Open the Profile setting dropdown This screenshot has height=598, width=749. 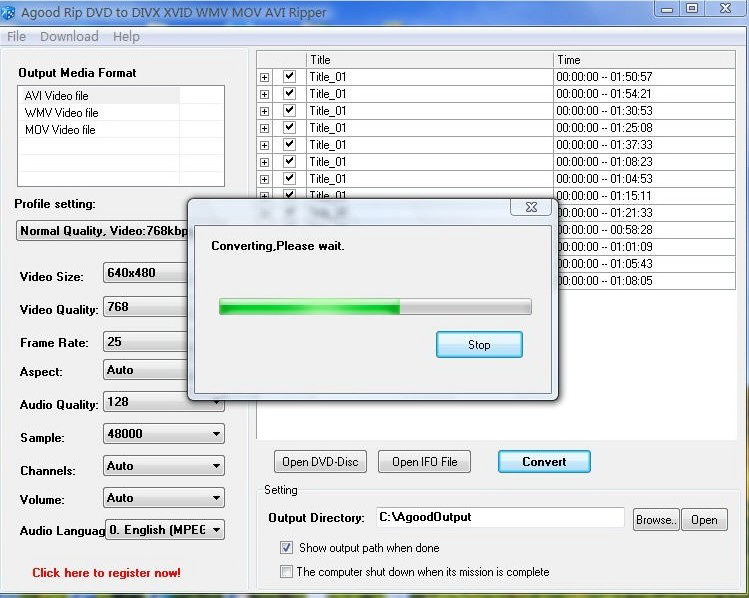tap(102, 231)
